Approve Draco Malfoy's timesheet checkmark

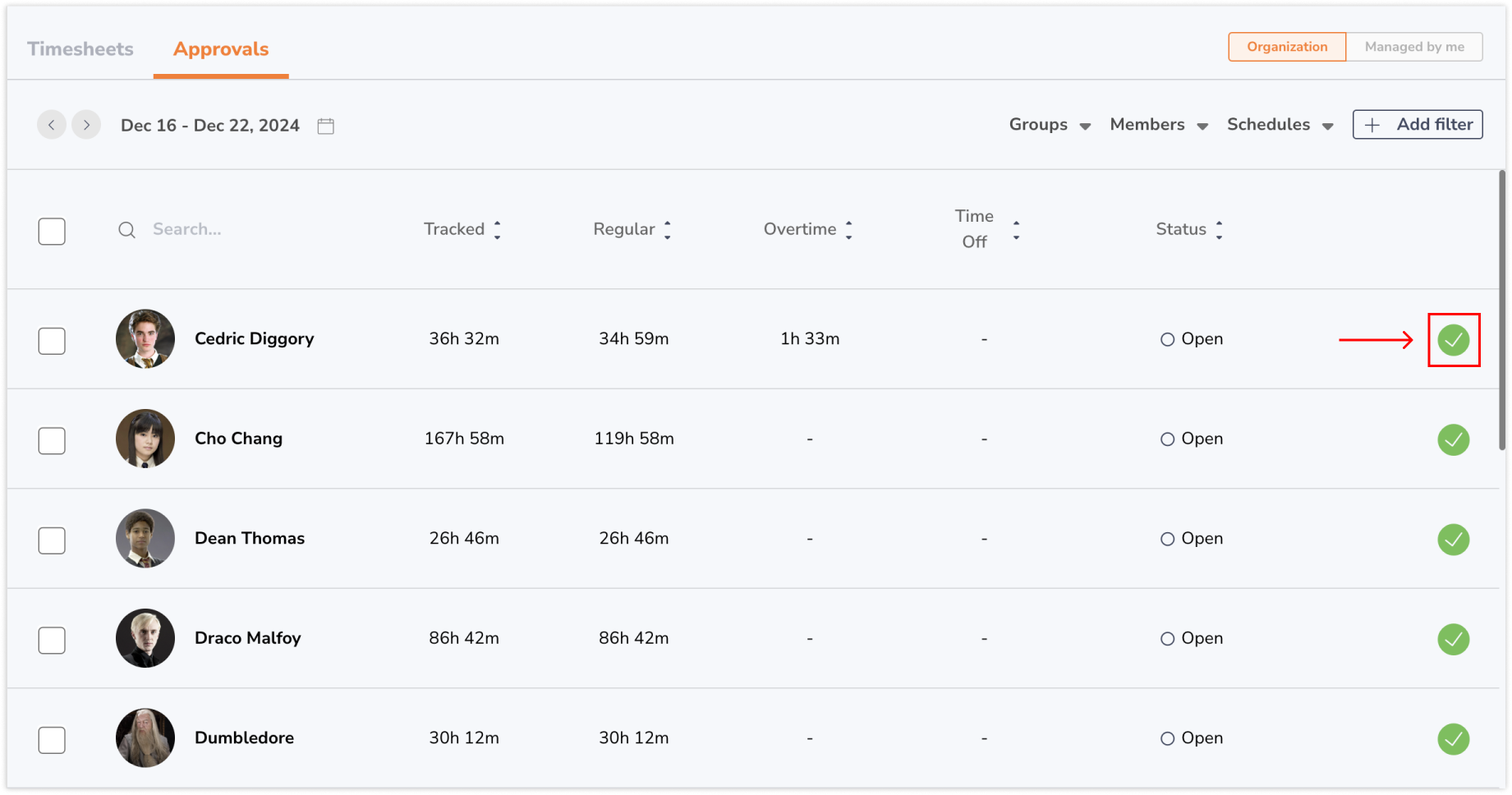[x=1453, y=639]
